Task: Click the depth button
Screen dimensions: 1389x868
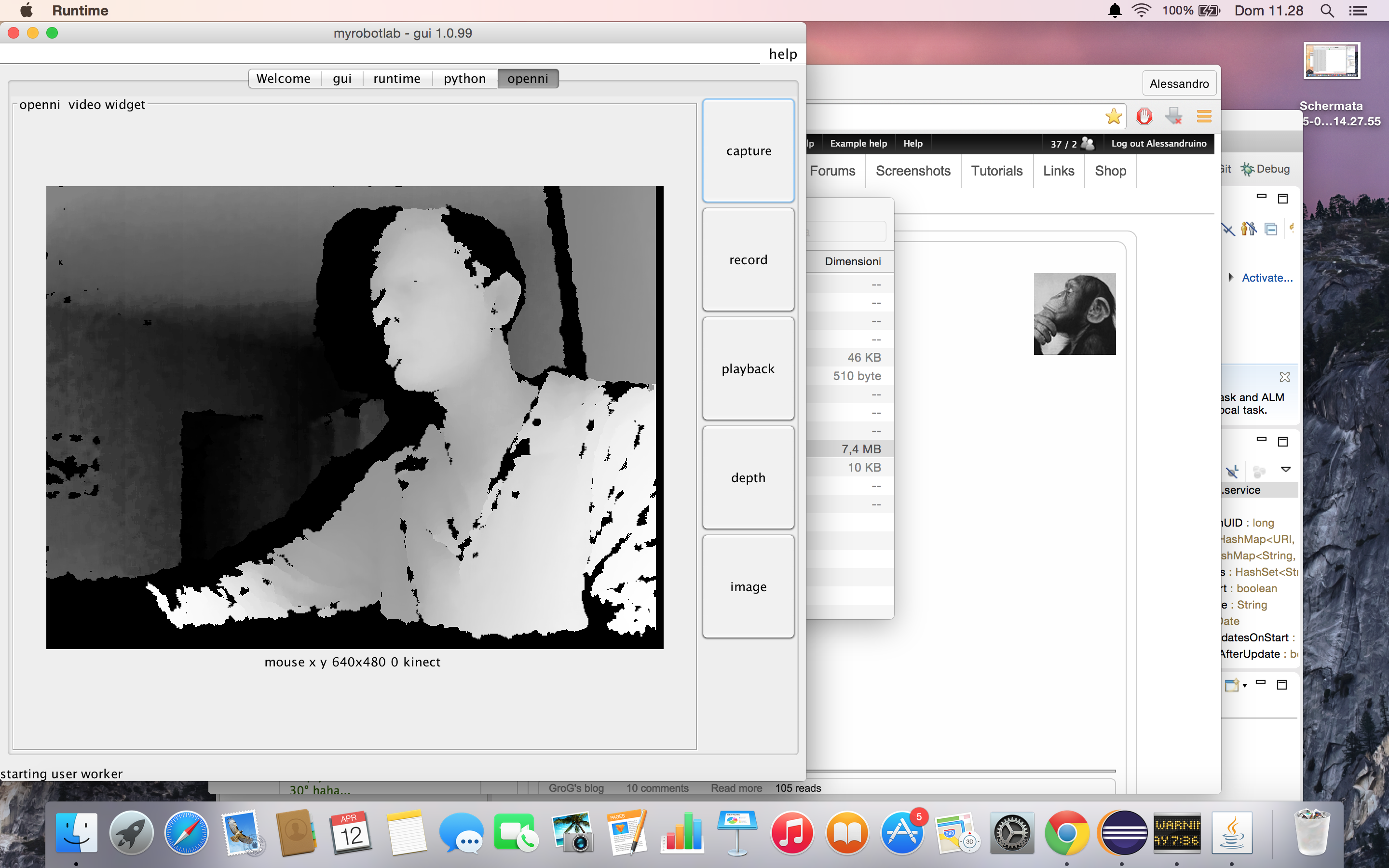Action: (x=749, y=477)
